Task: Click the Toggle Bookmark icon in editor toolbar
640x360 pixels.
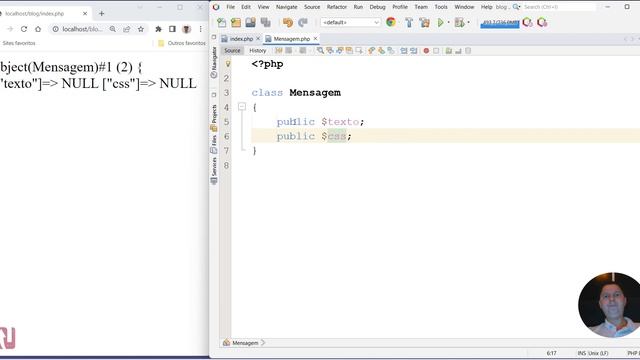Action: pos(391,51)
